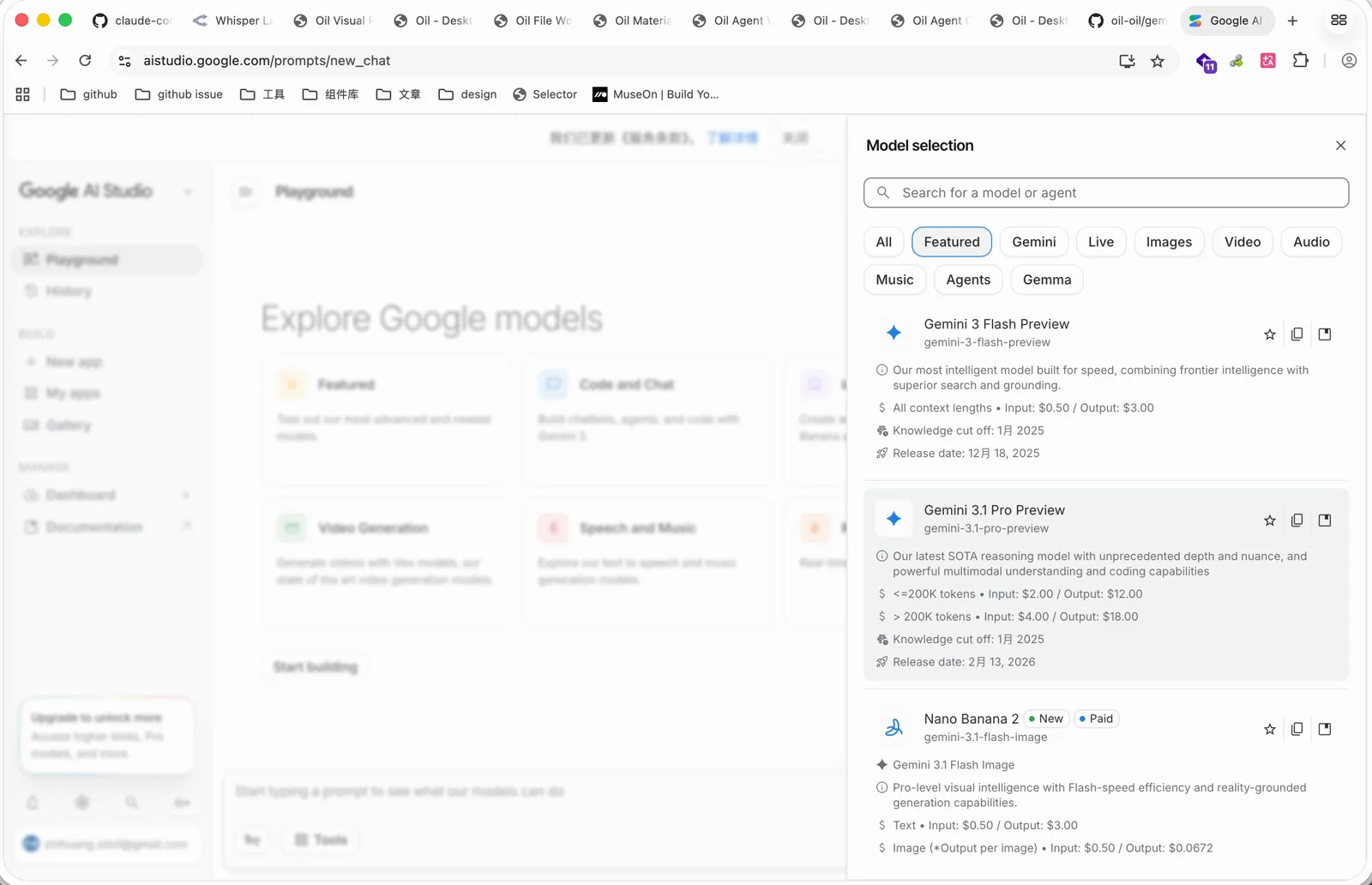1372x885 pixels.
Task: Reload the AI Studio page
Action: click(x=85, y=61)
